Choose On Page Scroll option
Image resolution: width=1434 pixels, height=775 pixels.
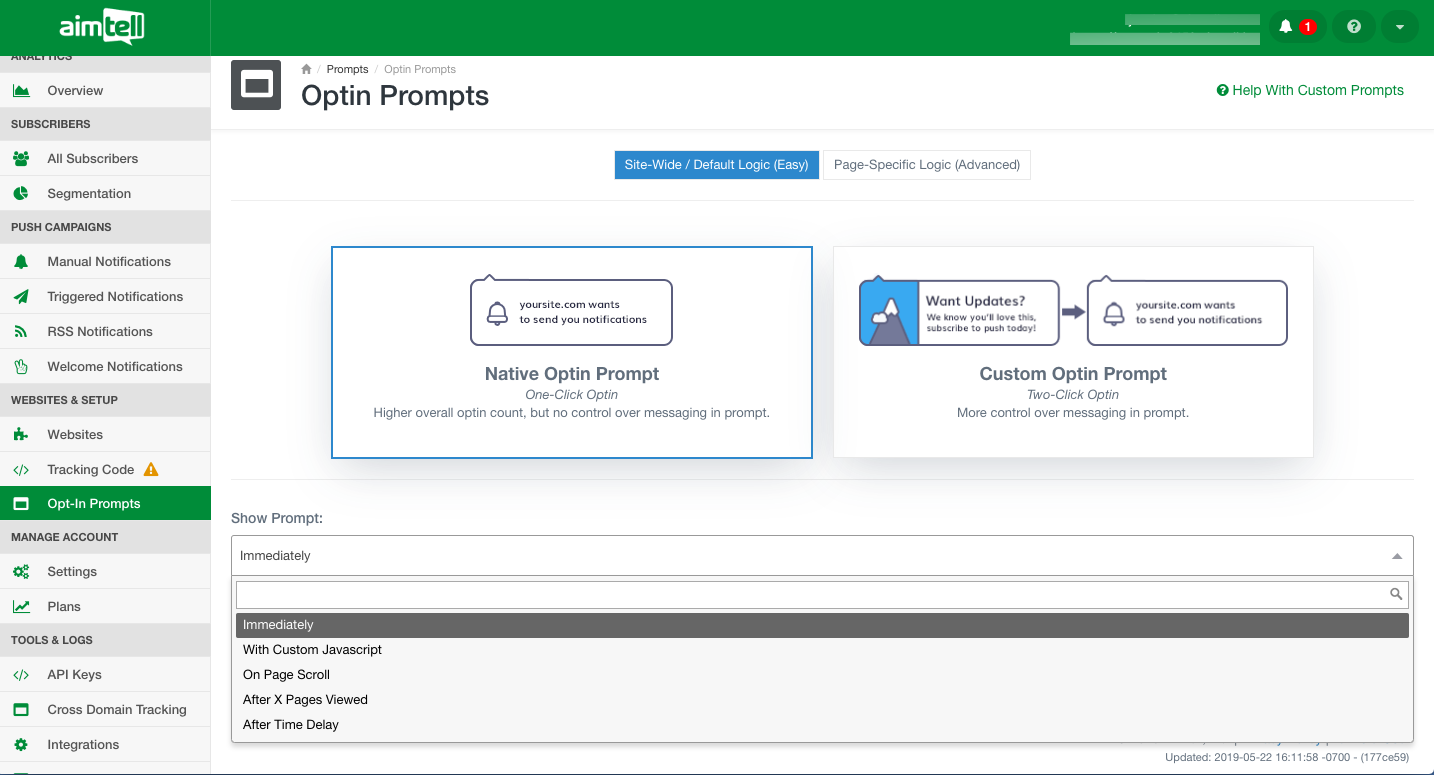[x=286, y=674]
